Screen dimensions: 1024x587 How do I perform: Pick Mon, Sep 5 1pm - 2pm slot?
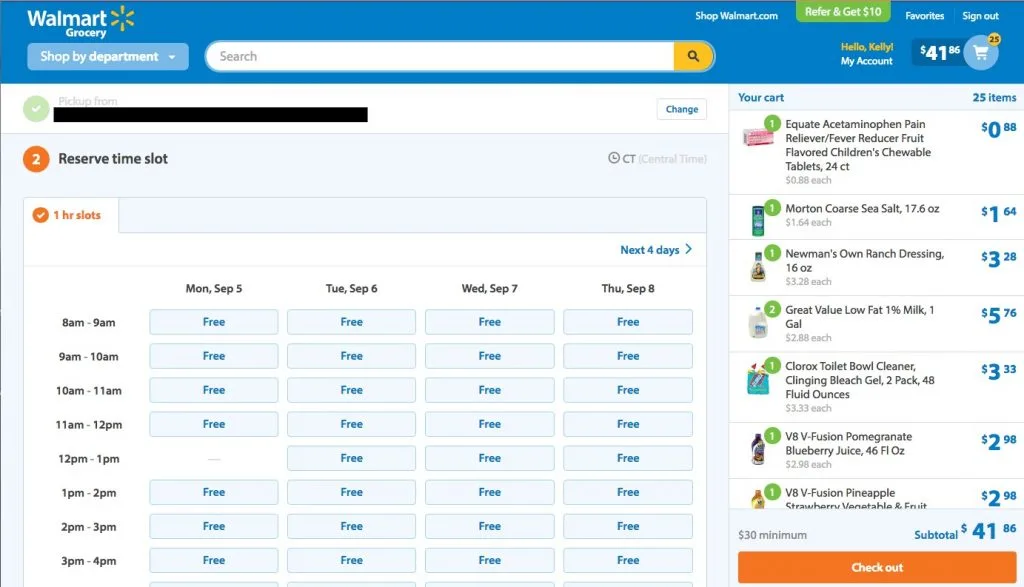click(x=214, y=492)
